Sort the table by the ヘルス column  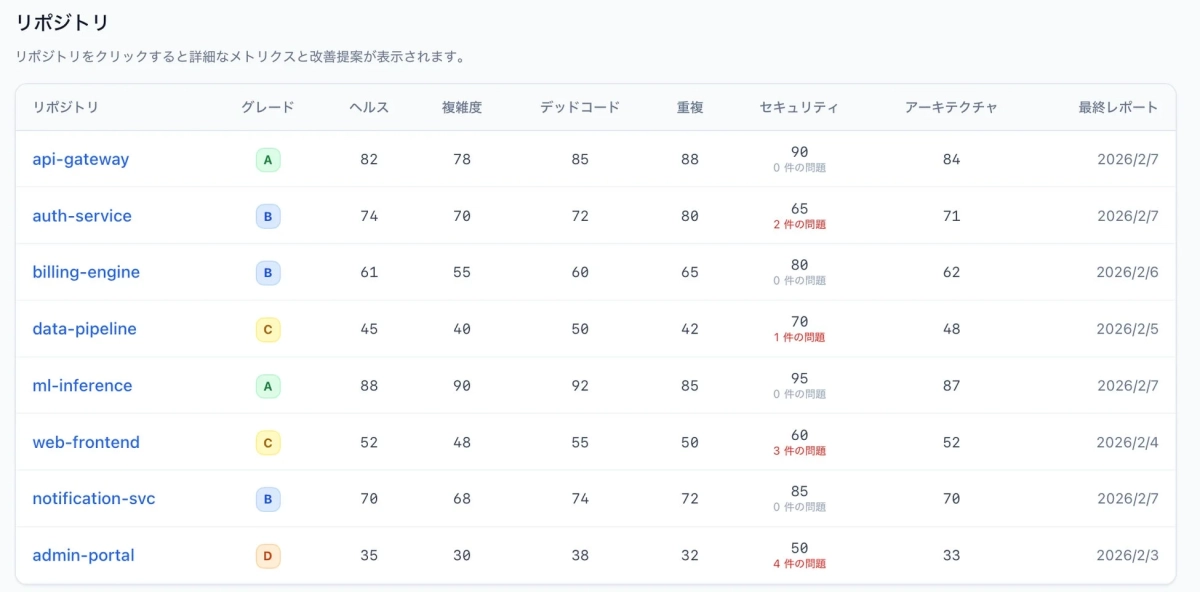(x=368, y=107)
